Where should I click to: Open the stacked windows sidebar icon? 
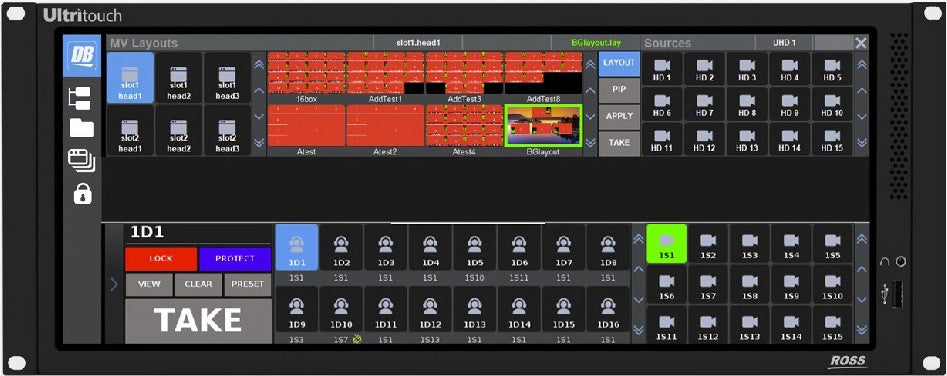pos(82,161)
